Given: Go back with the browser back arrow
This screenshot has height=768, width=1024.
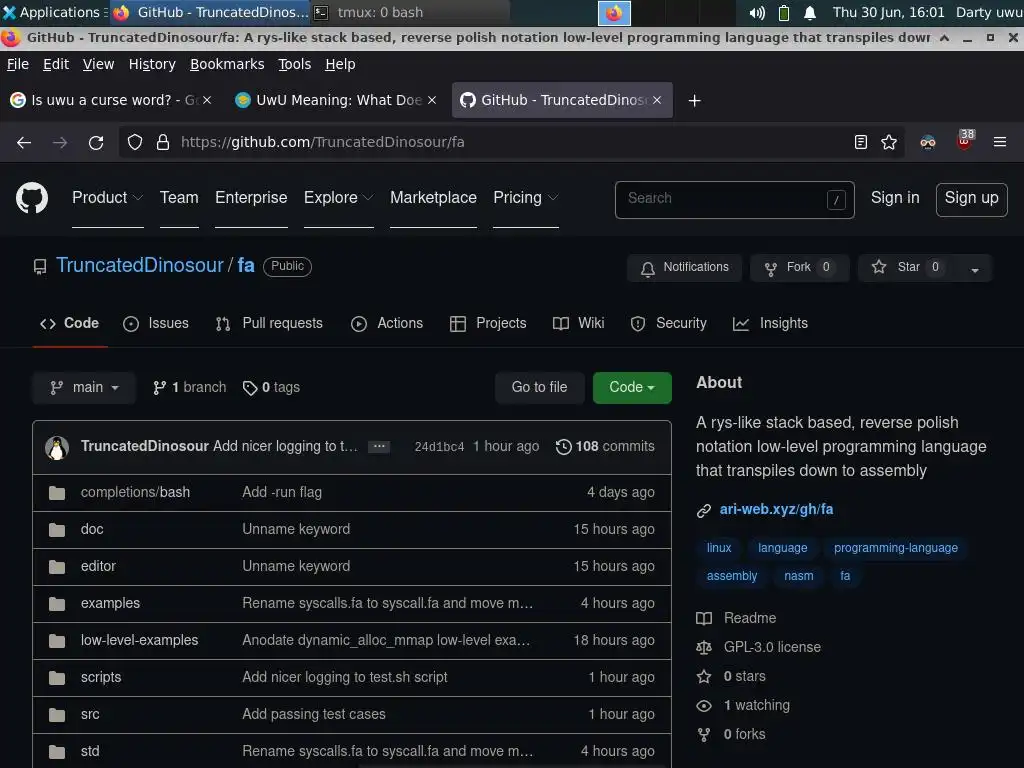Looking at the screenshot, I should pos(24,142).
